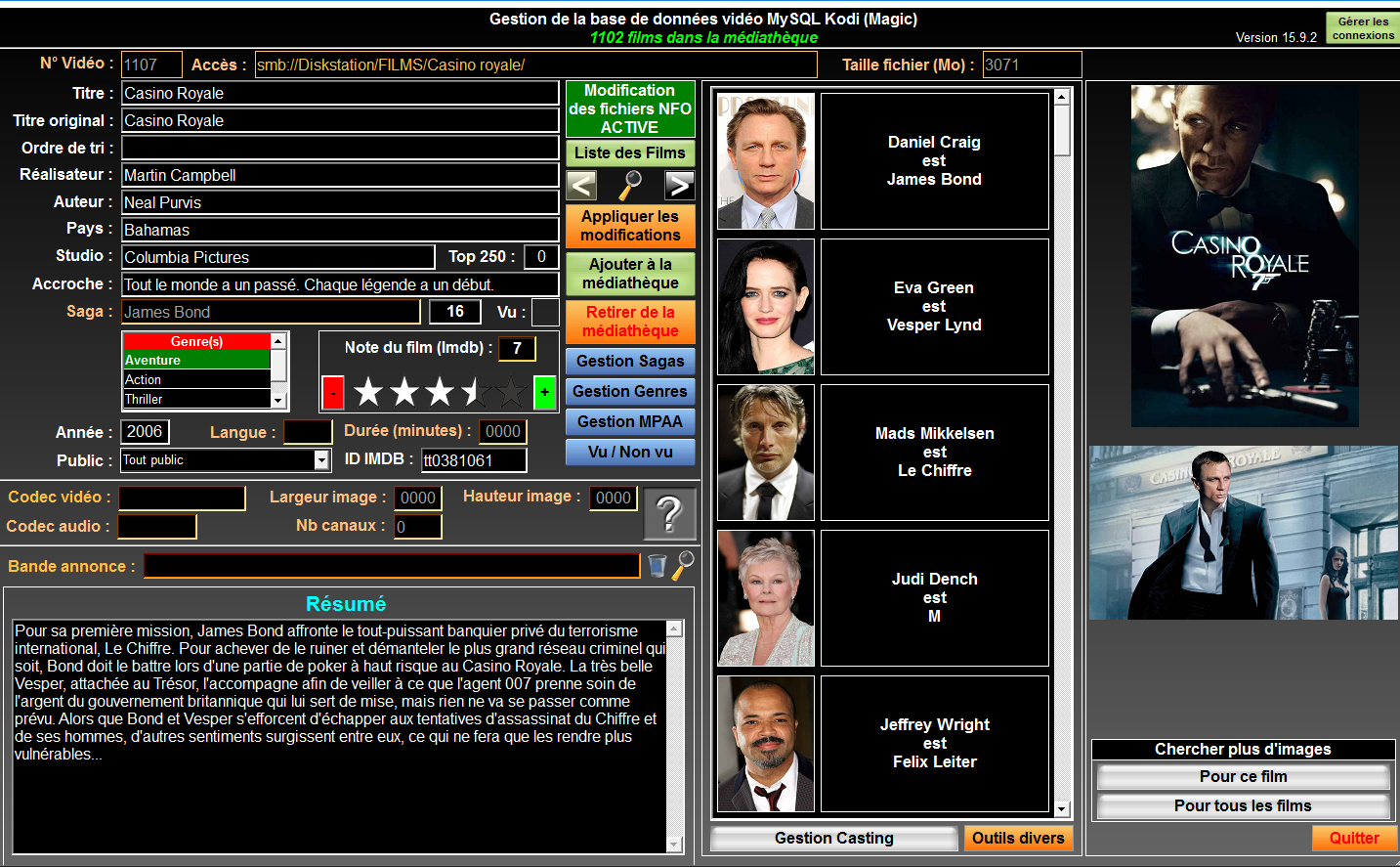Click the Pays field Bahamas

(340, 230)
